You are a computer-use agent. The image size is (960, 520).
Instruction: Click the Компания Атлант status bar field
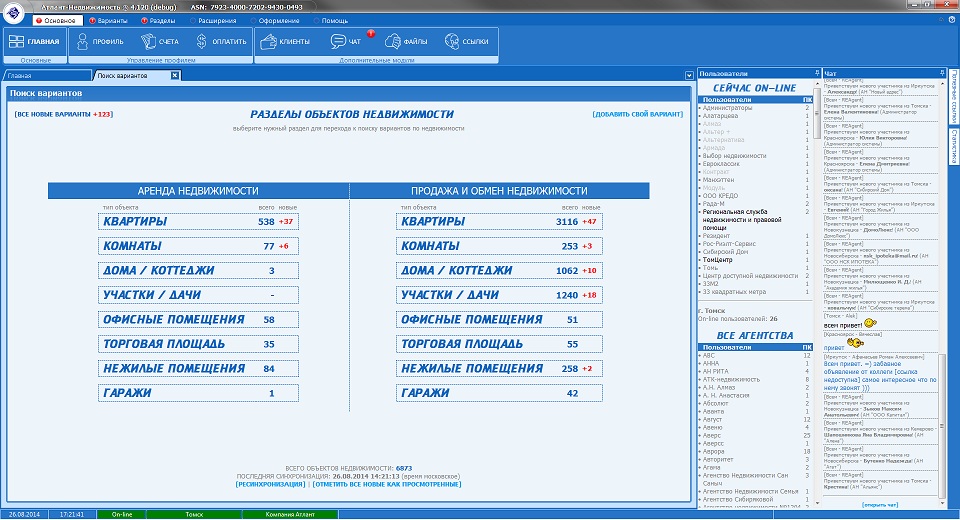click(290, 514)
